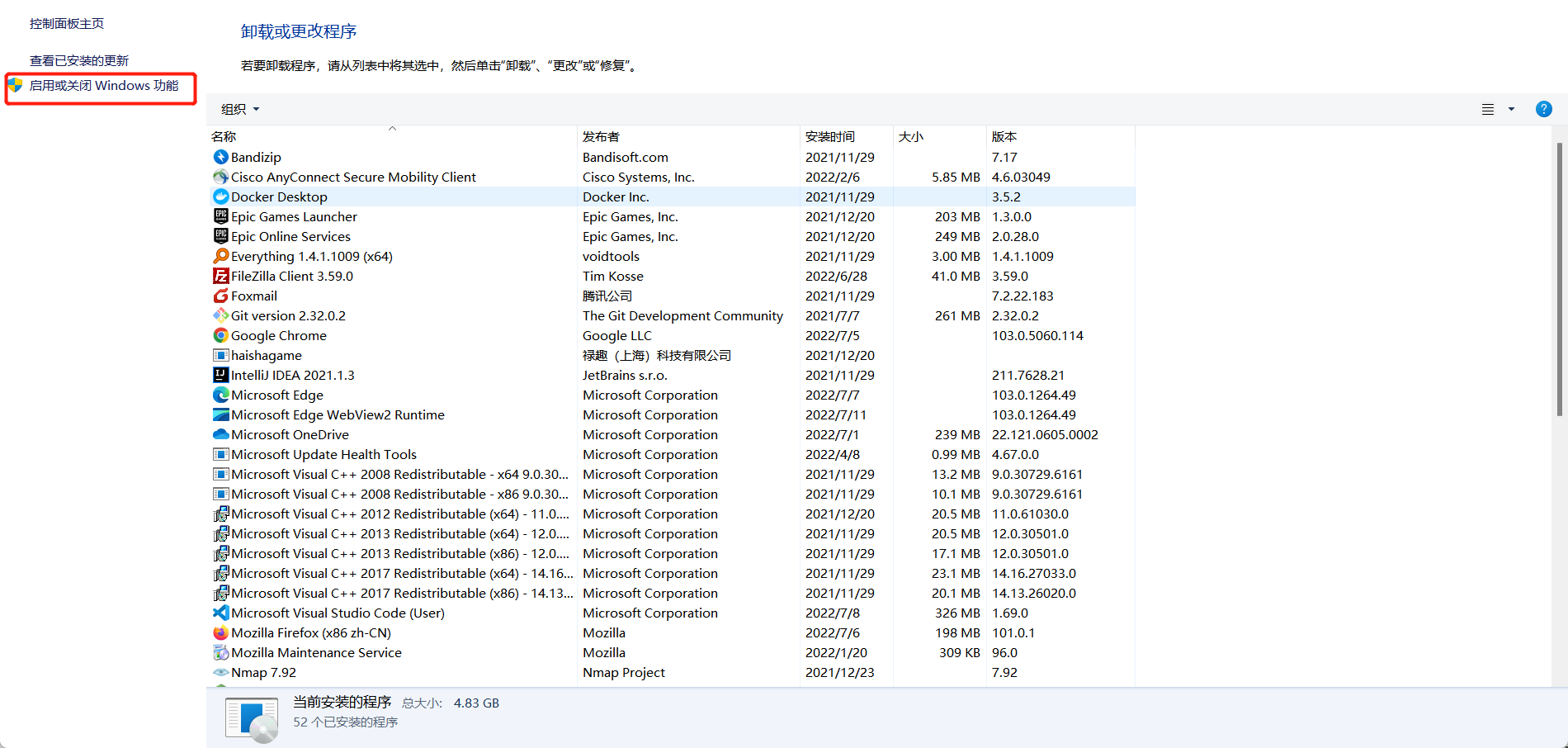Click the Microsoft OneDrive cloud icon
1568x748 pixels.
click(x=220, y=434)
